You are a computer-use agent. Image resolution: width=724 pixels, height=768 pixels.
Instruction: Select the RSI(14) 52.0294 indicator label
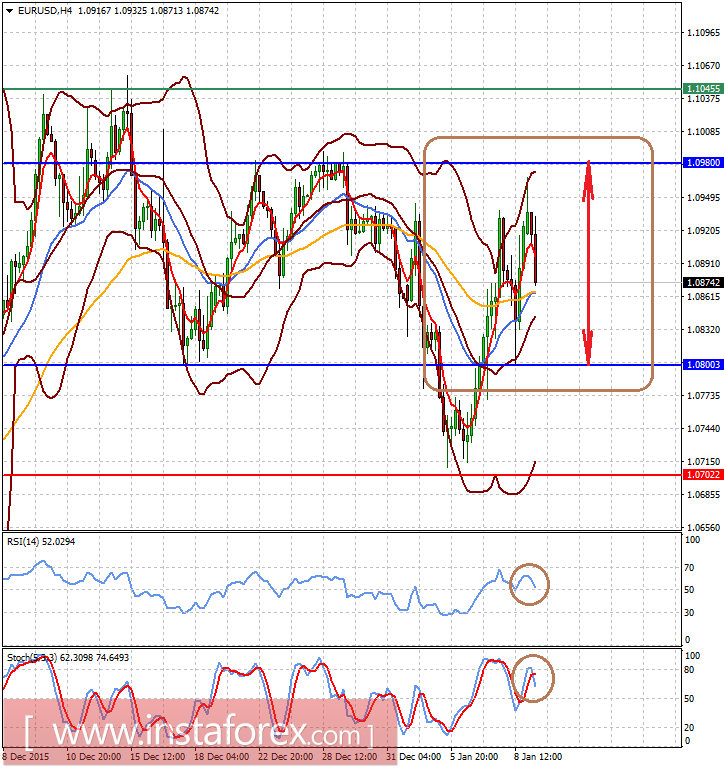[41, 542]
